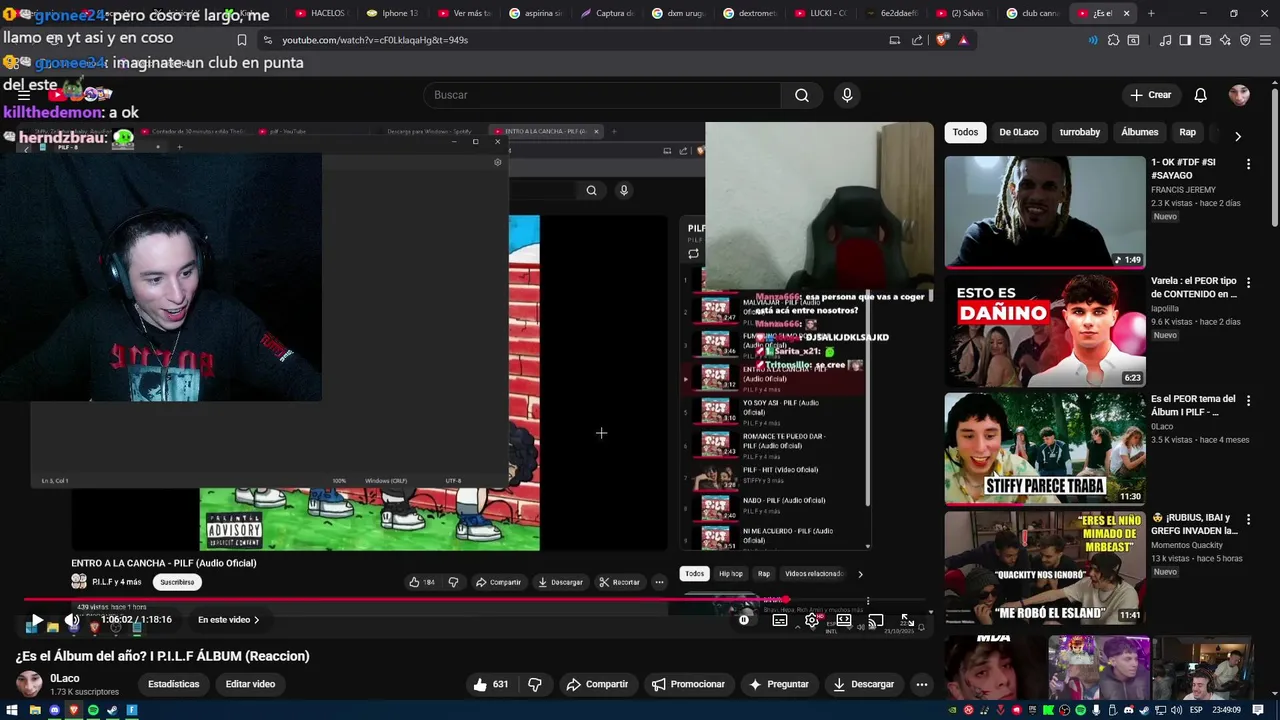This screenshot has width=1280, height=720.
Task: Select the Álbumes filter chip
Action: coord(1139,132)
